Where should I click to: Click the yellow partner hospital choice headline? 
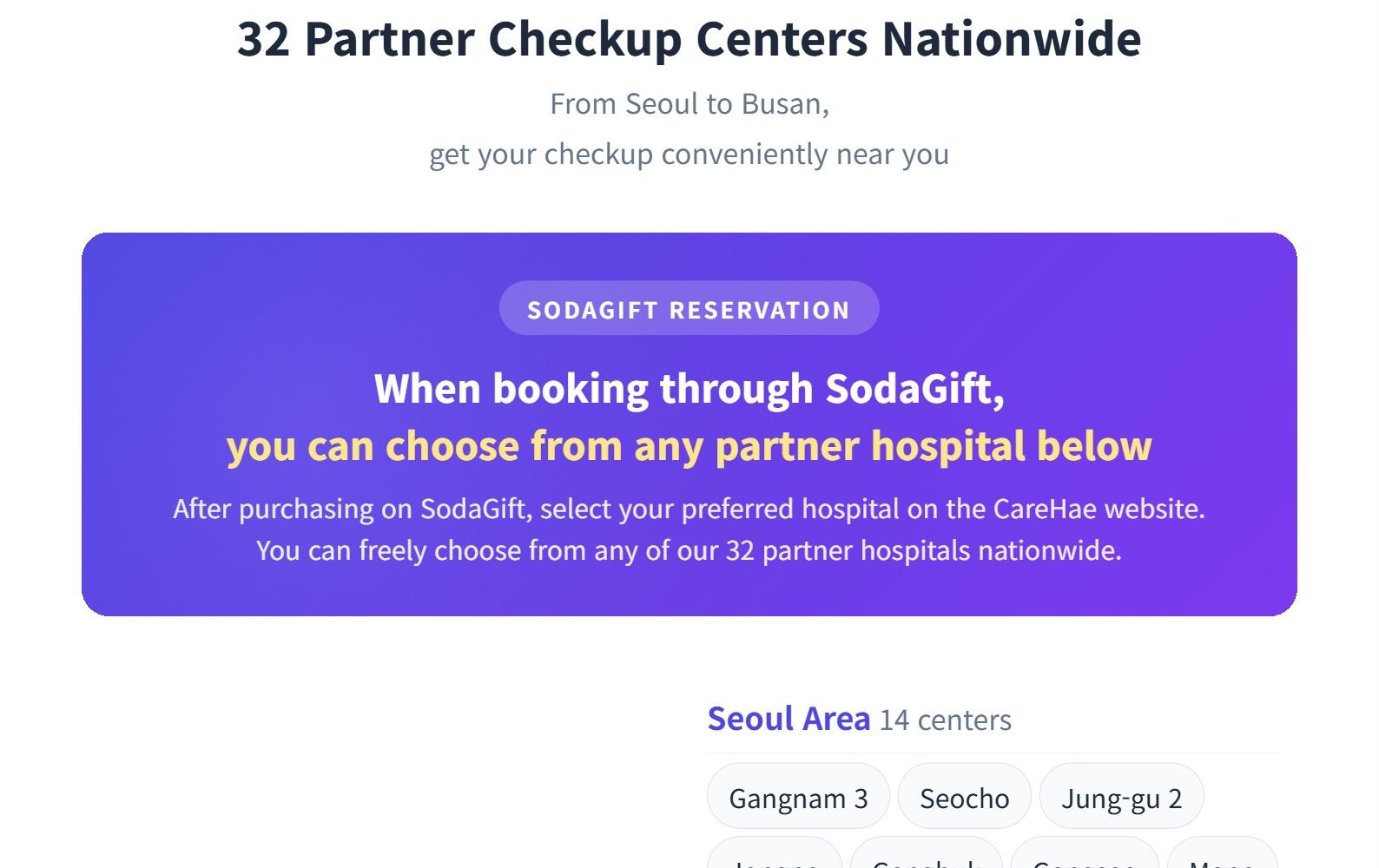tap(689, 445)
